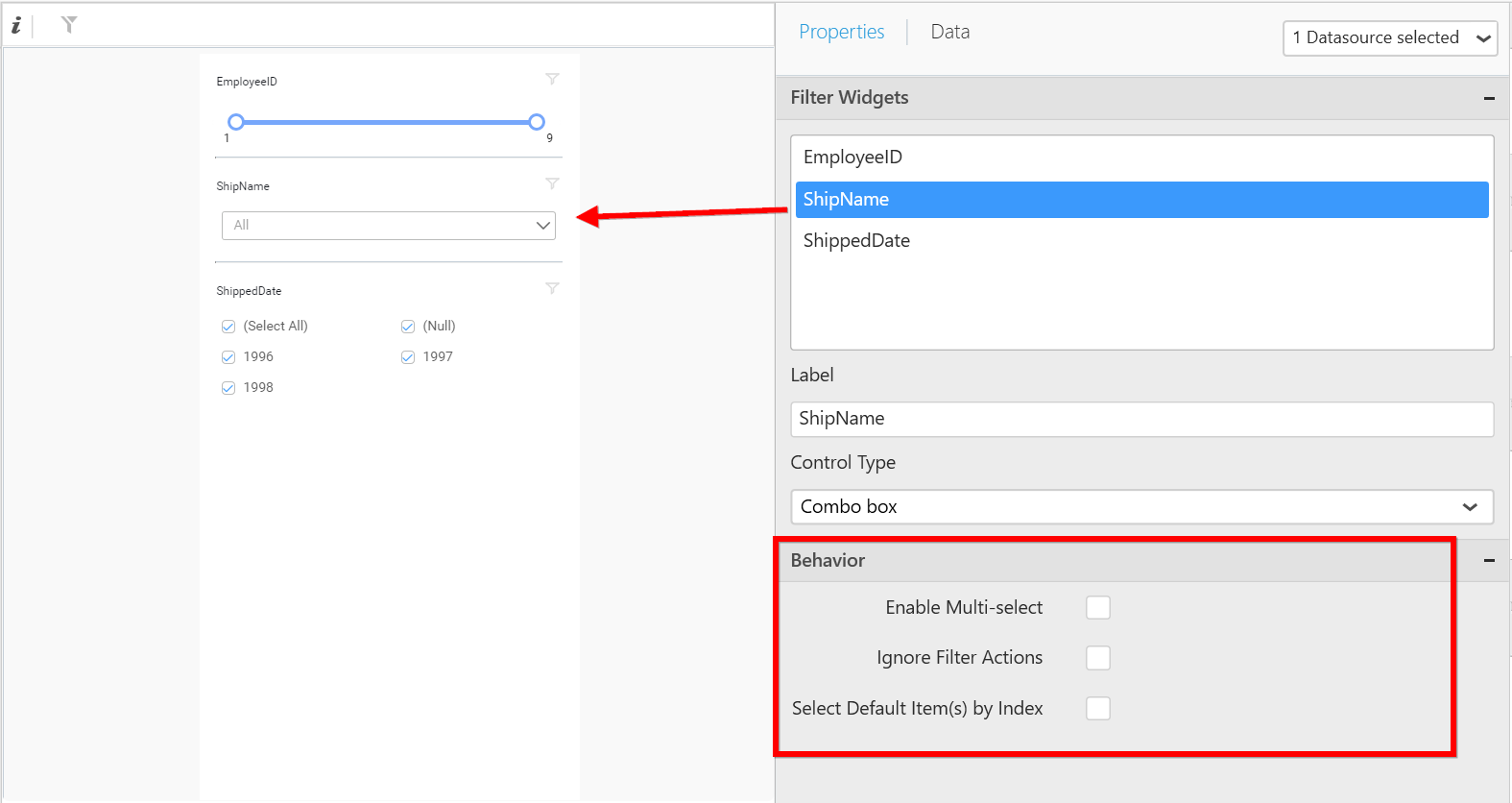This screenshot has width=1512, height=803.
Task: Uncheck the 1996 ShippedDate checkbox
Action: 228,357
